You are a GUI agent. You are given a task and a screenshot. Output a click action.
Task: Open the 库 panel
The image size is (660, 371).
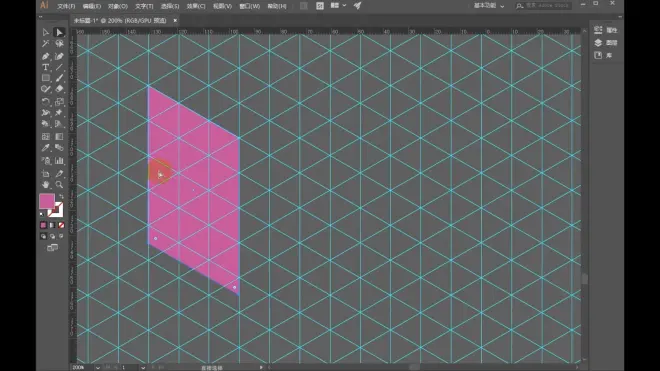pyautogui.click(x=603, y=55)
